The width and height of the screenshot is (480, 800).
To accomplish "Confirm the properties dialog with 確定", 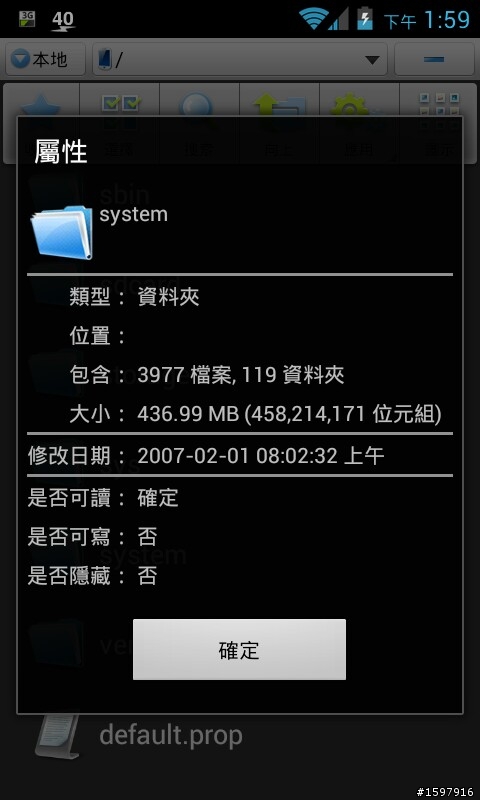I will click(239, 649).
